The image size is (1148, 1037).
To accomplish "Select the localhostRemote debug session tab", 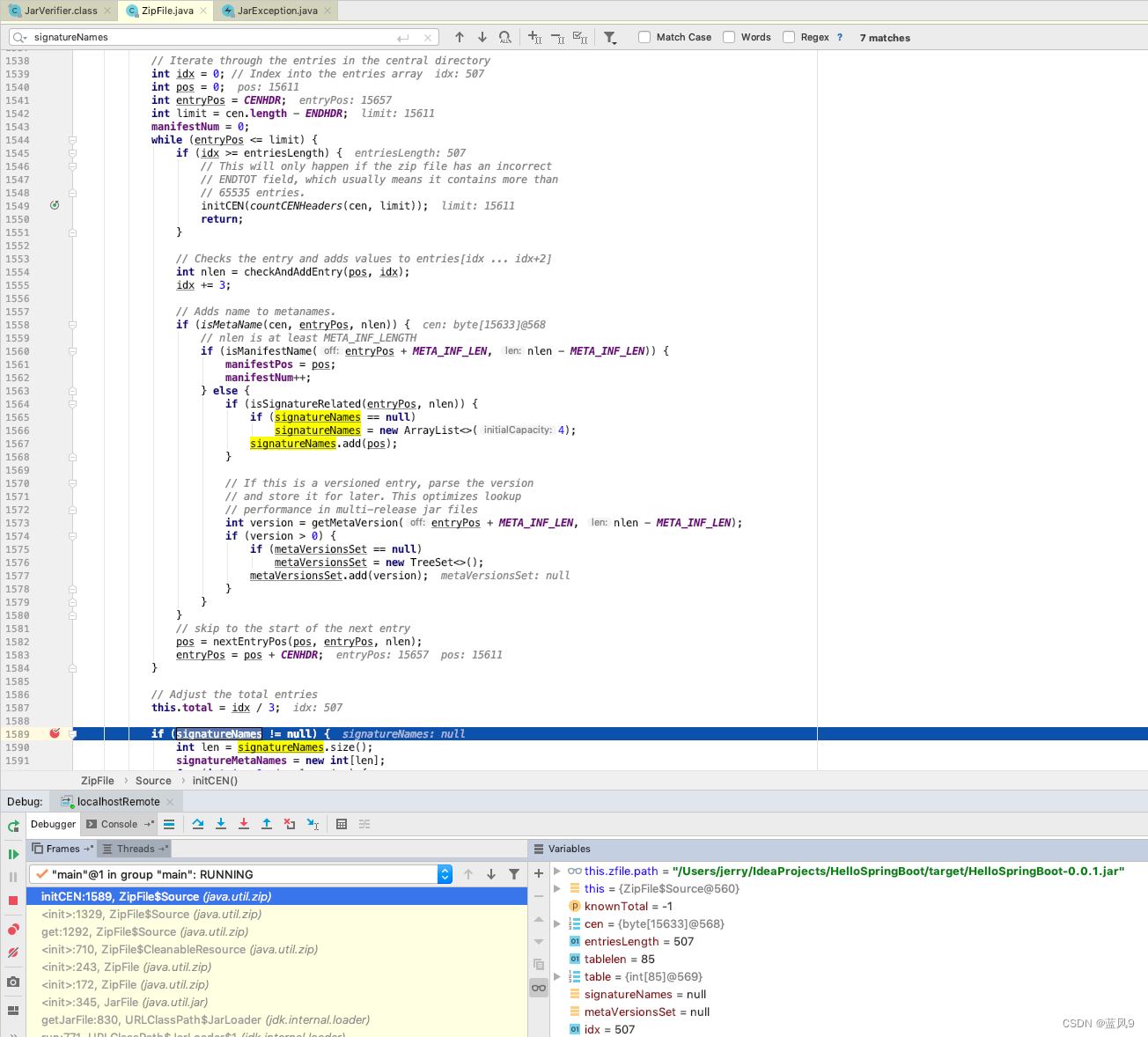I will tap(118, 801).
